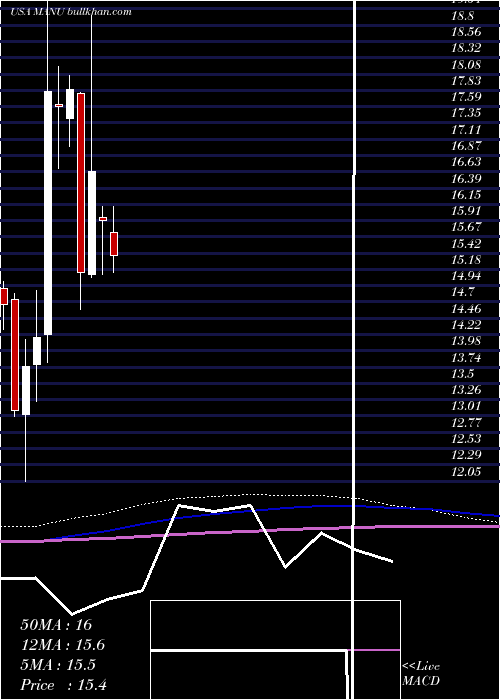Screen dimensions: 500x700
Task: Click the tallest white candlestick body
Action: click(x=48, y=213)
